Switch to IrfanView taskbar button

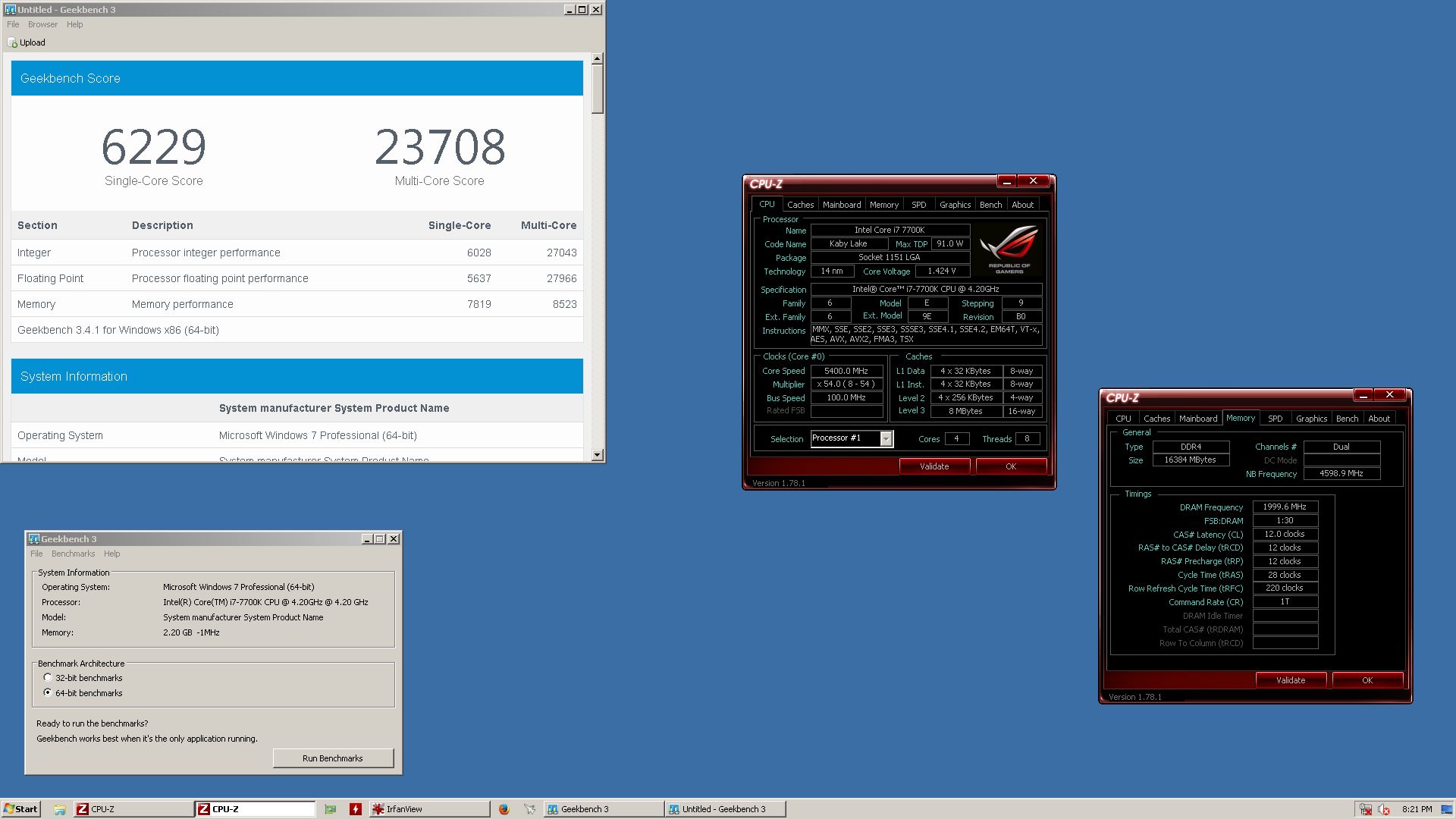429,809
